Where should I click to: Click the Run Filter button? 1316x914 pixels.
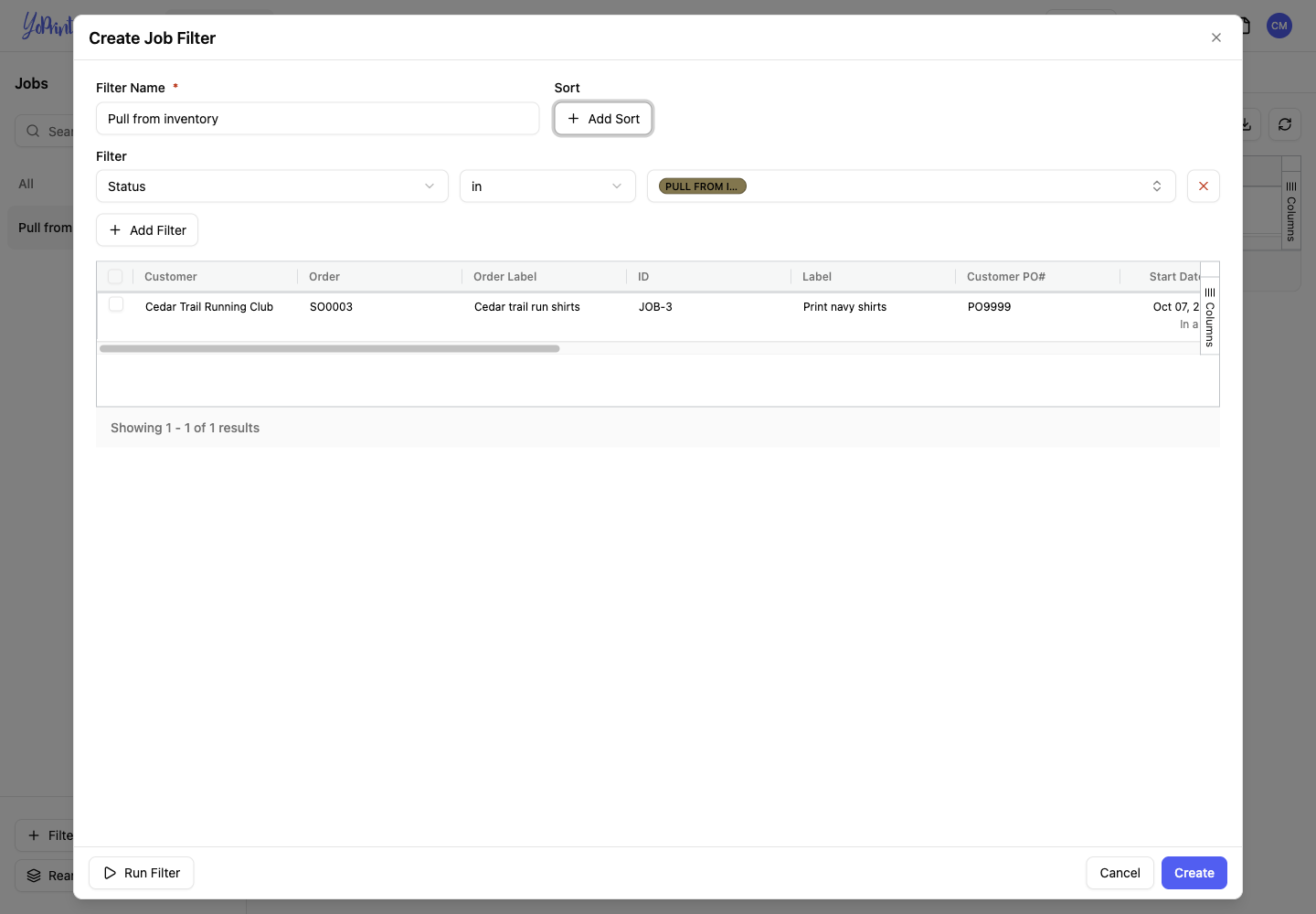point(142,873)
